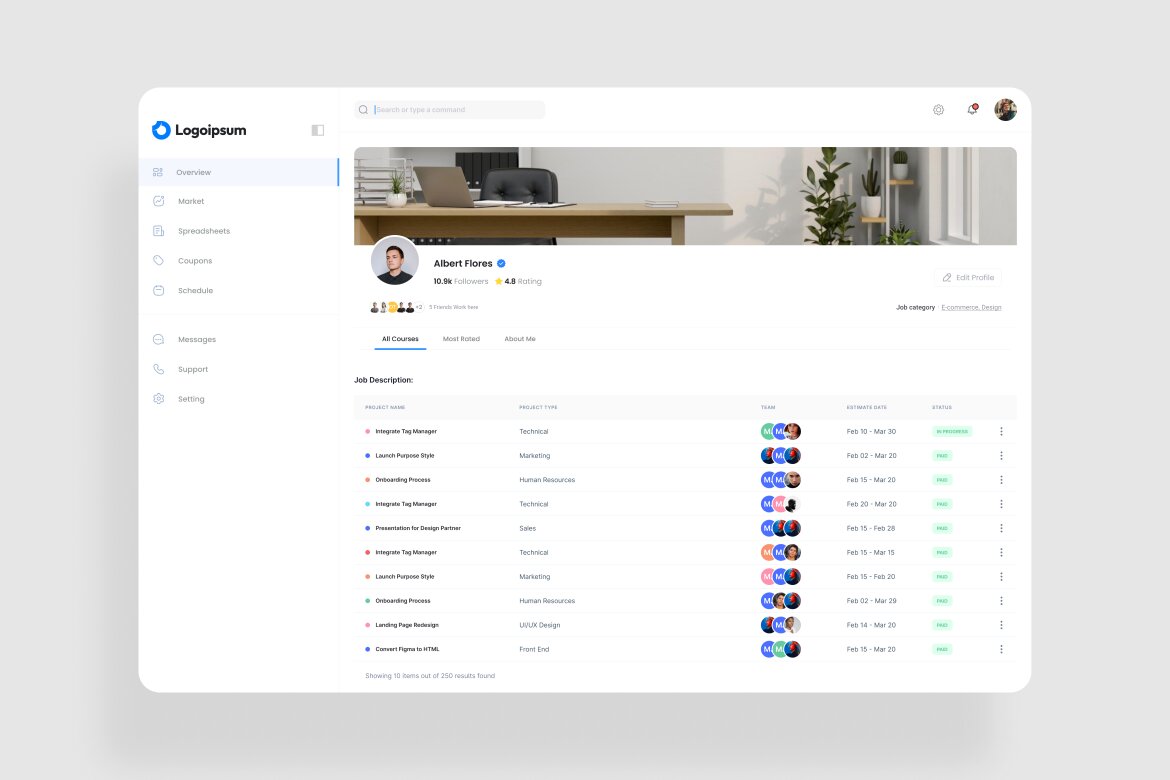The width and height of the screenshot is (1170, 780).
Task: Select the Overview icon in the sidebar
Action: click(157, 172)
